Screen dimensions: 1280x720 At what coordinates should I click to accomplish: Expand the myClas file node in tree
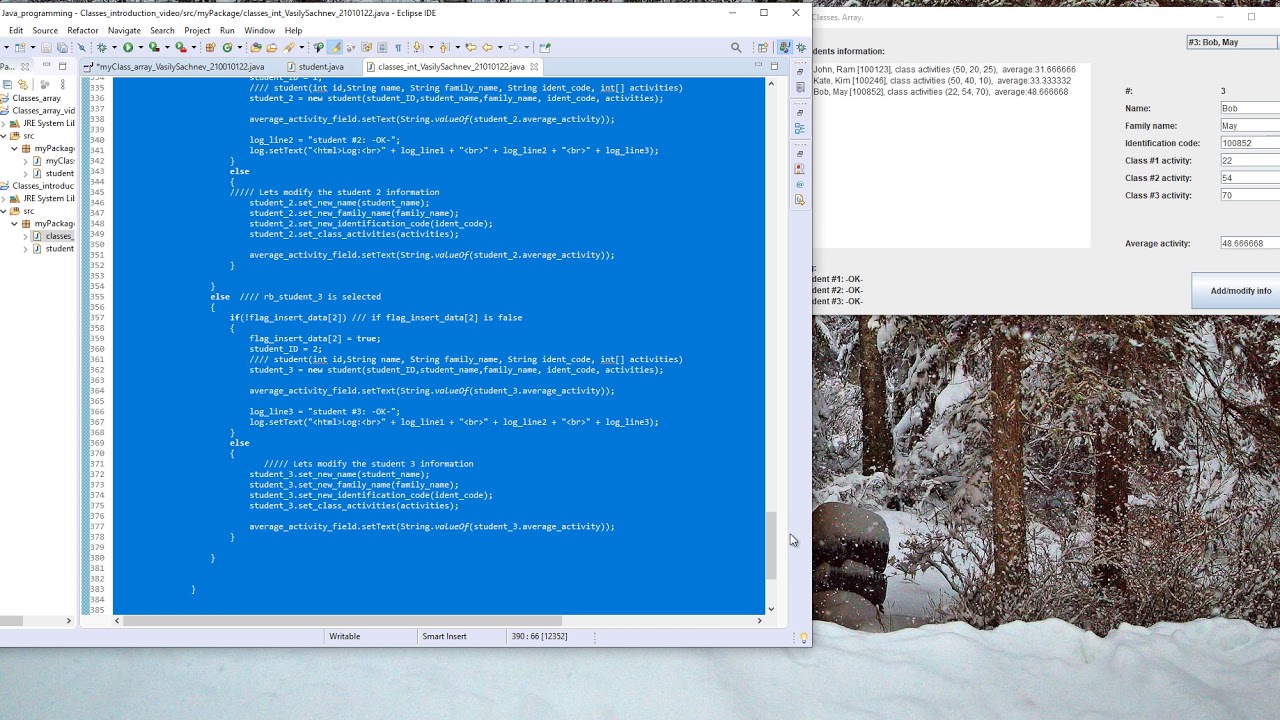click(x=26, y=161)
